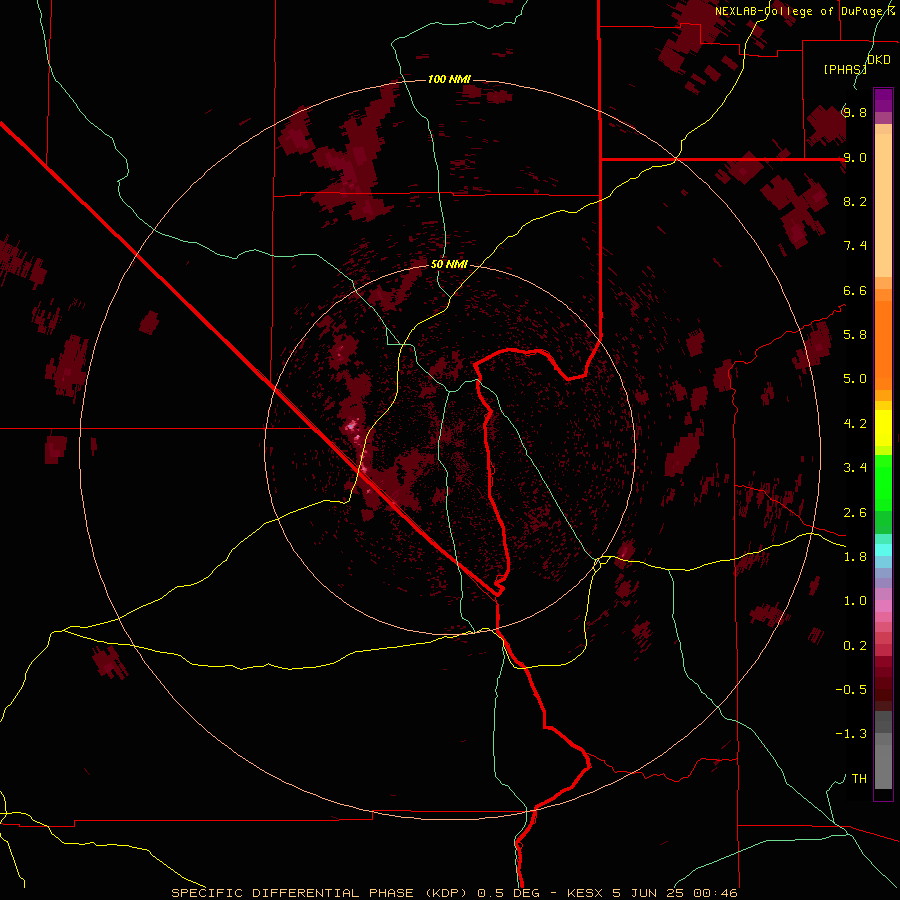Pick the pink band of the legend
This screenshot has height=900, width=900.
pos(883,606)
